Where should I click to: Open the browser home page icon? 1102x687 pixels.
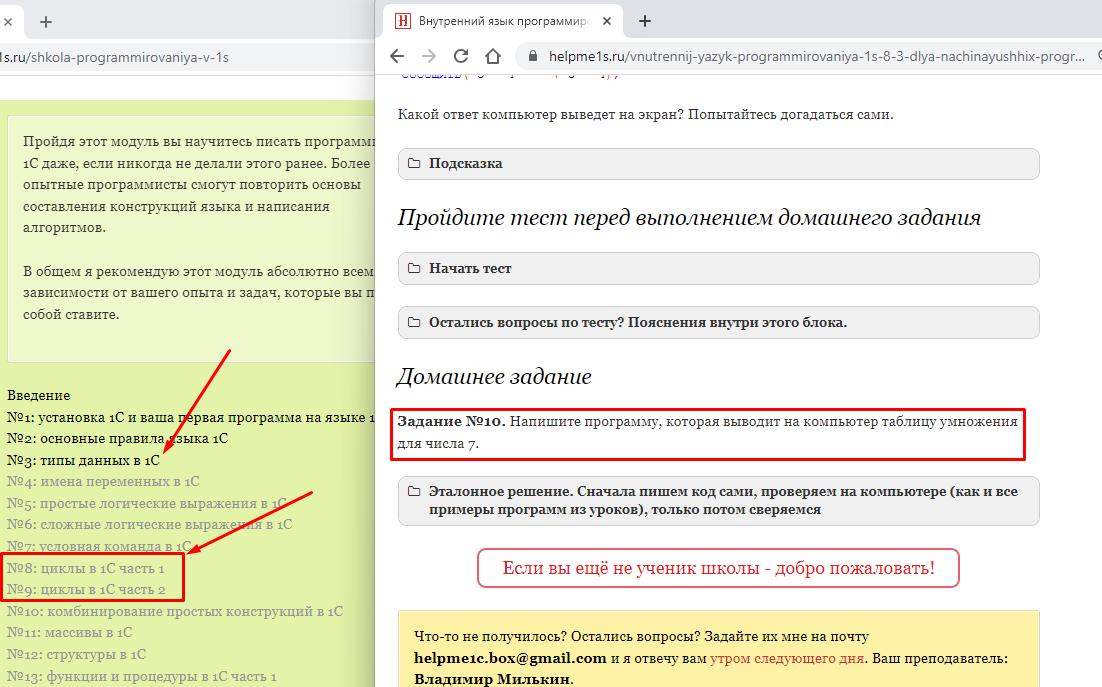493,56
